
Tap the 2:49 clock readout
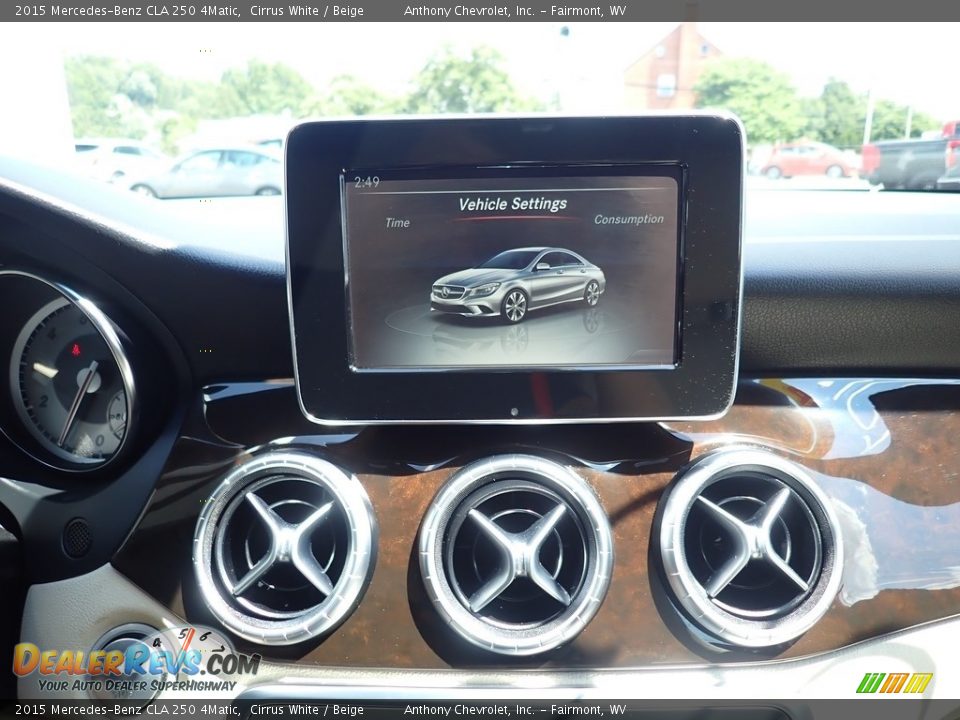(x=367, y=182)
